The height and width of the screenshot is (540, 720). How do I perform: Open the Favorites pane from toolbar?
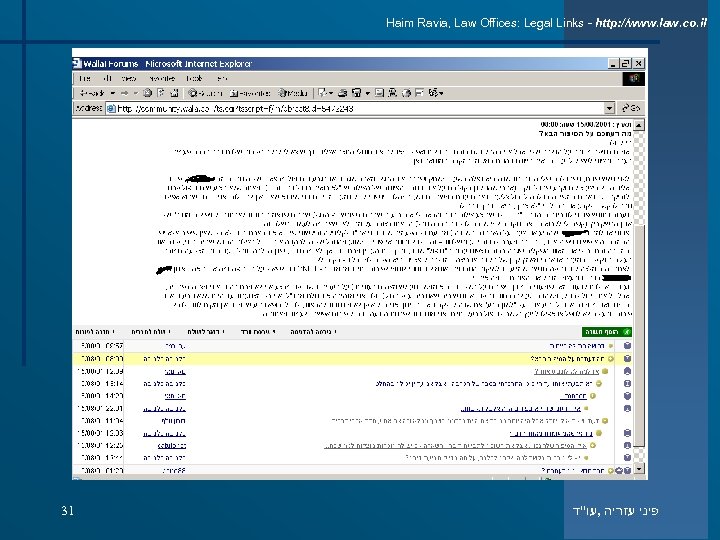[250, 93]
